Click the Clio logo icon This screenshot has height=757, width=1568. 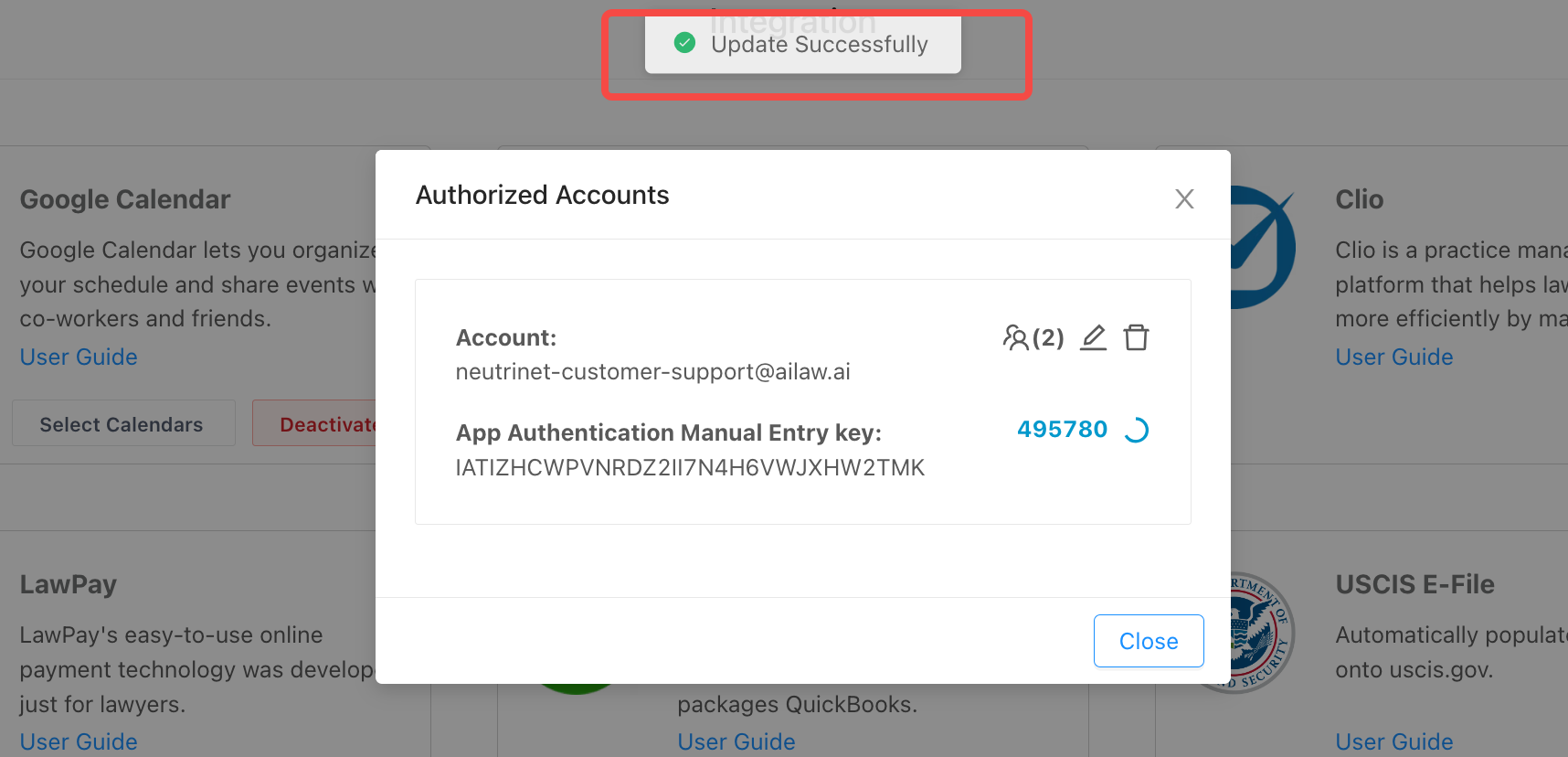pos(1264,247)
